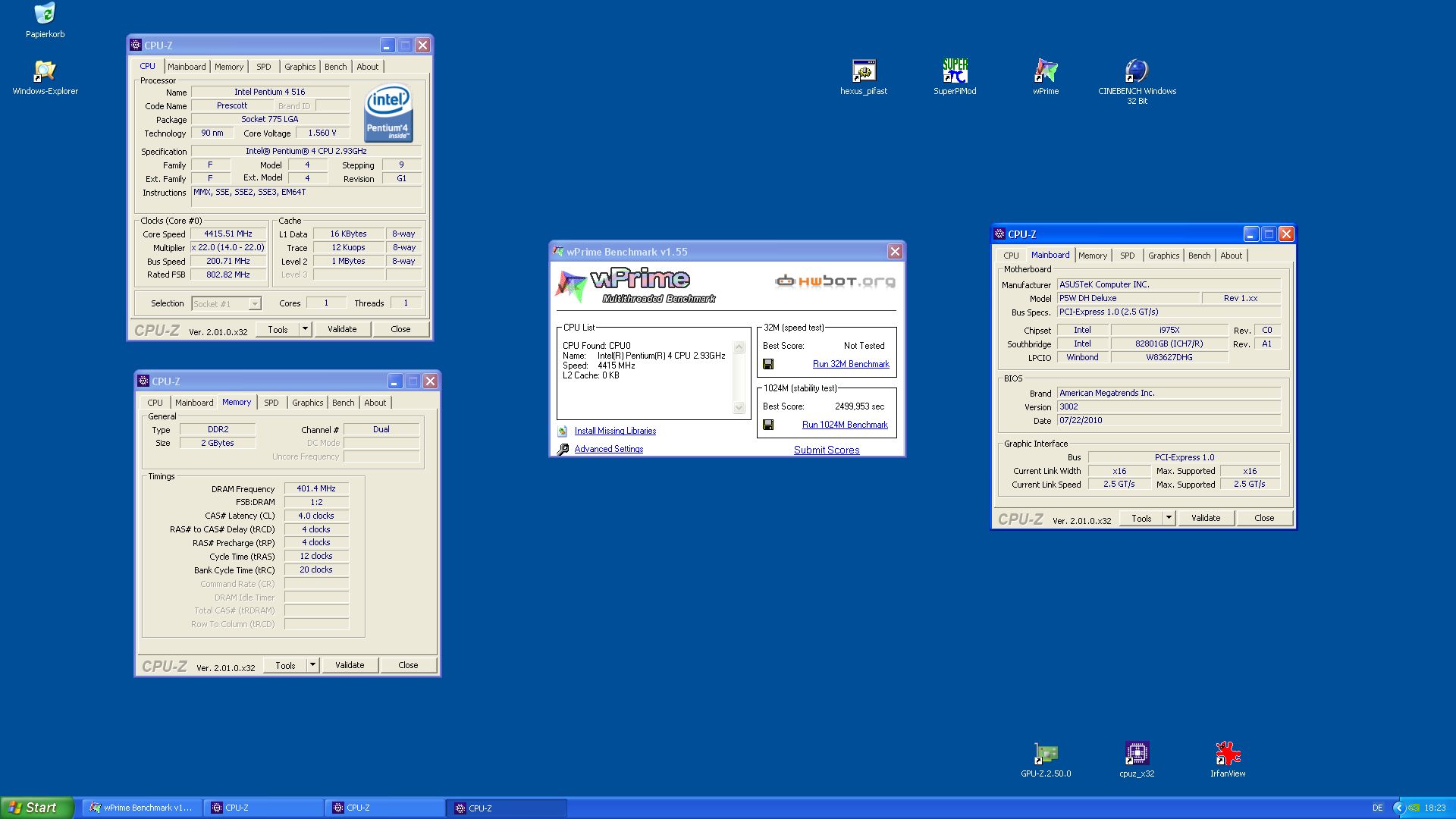Click Submit Scores link

(x=827, y=450)
